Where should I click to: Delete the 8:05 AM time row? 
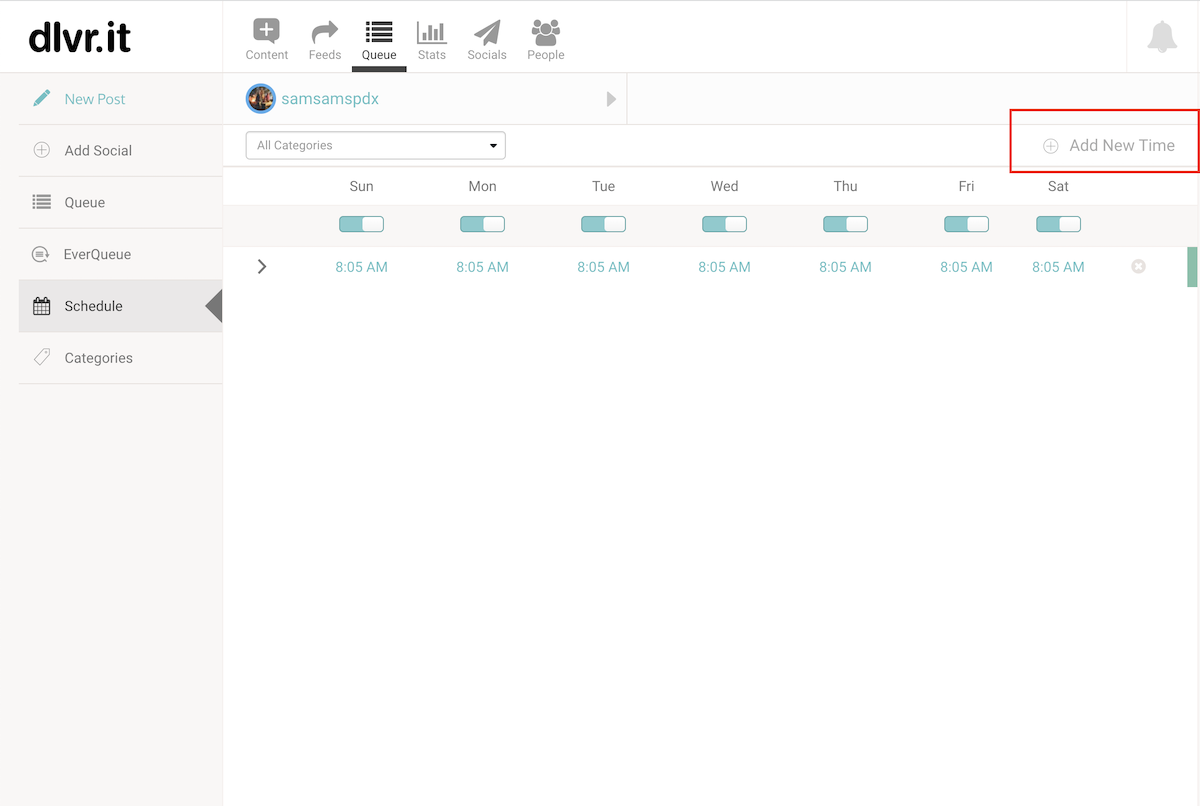coord(1138,266)
